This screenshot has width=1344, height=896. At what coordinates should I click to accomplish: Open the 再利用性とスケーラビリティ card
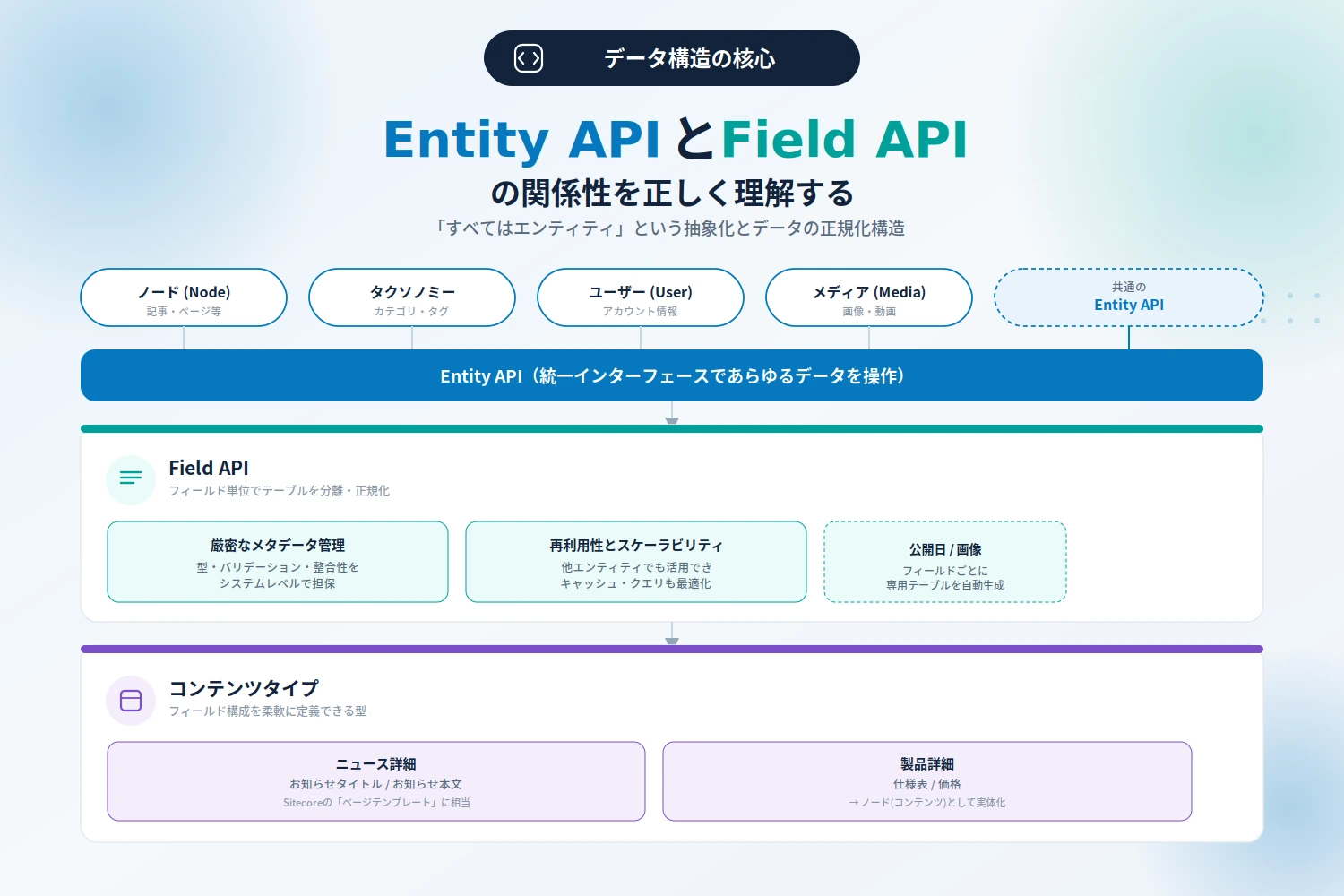(636, 562)
